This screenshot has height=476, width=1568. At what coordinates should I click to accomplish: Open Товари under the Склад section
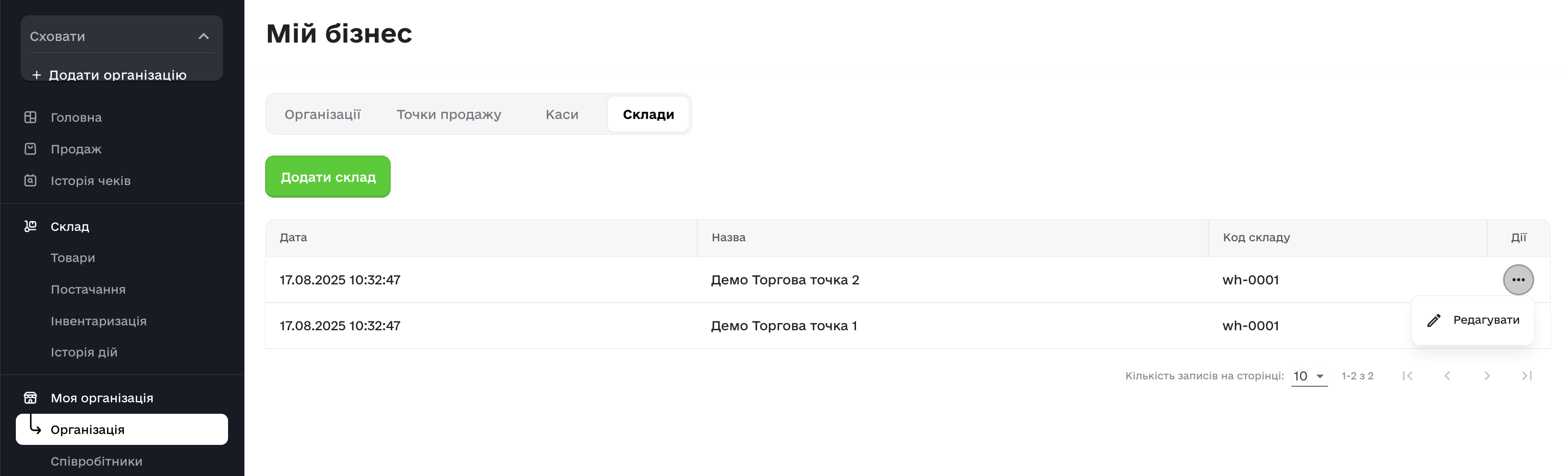(73, 258)
